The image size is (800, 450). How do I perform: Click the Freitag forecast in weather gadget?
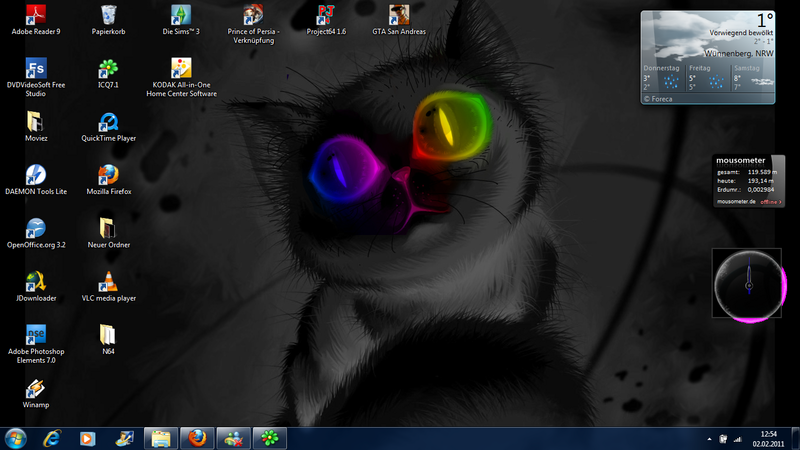click(x=708, y=78)
